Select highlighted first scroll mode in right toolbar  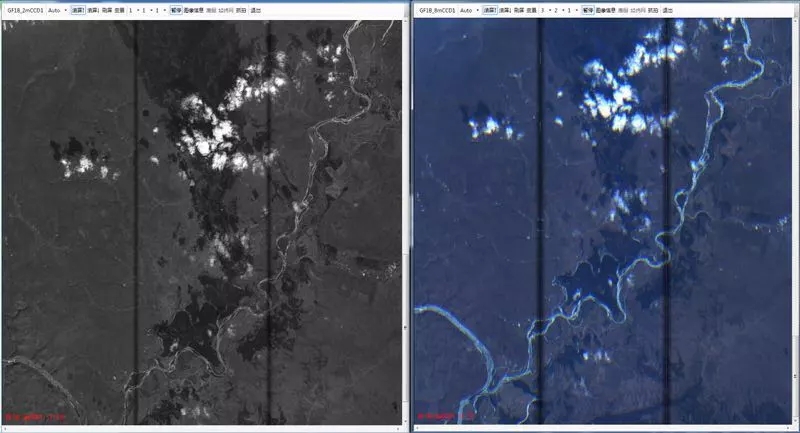(x=489, y=10)
